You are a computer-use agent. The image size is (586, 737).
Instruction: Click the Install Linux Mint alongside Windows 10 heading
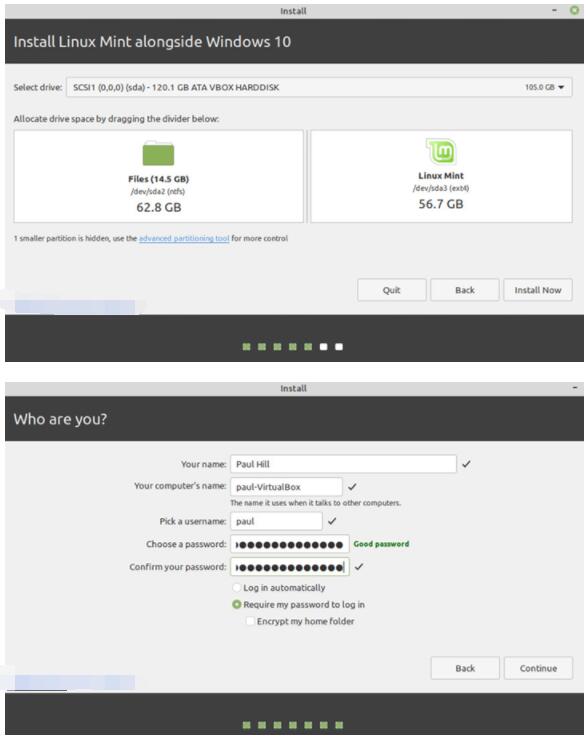(152, 41)
